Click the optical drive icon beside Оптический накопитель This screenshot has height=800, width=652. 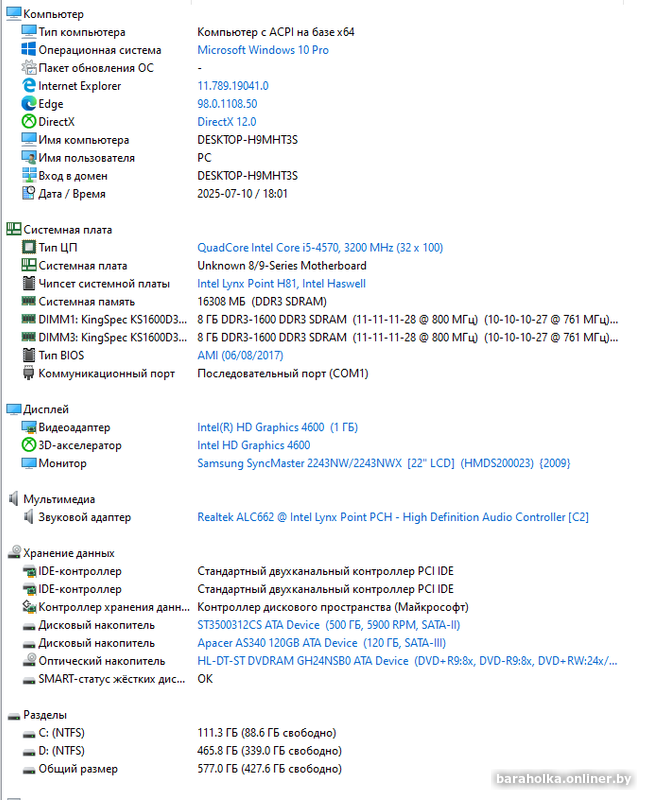[x=29, y=660]
